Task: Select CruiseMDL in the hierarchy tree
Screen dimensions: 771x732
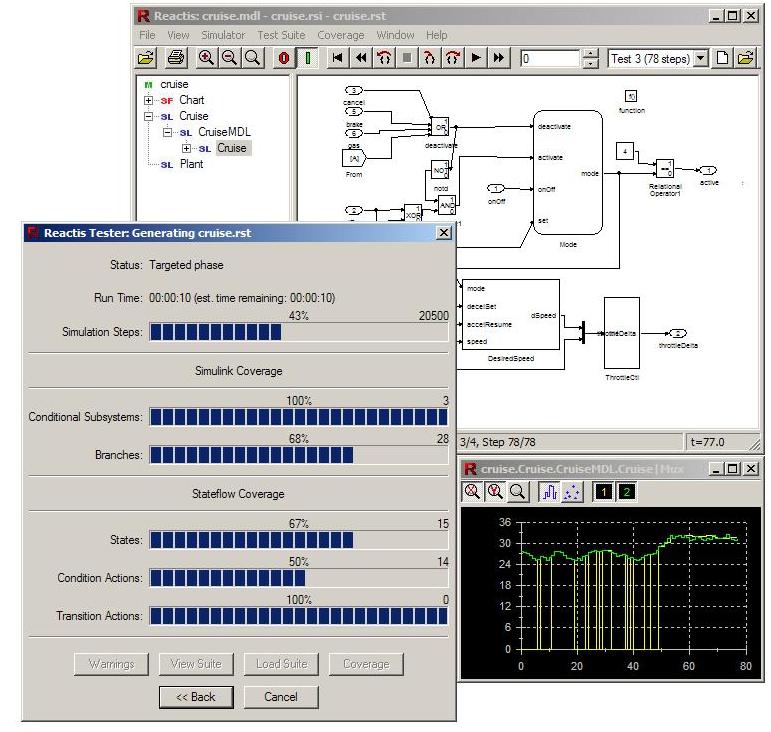Action: click(224, 132)
